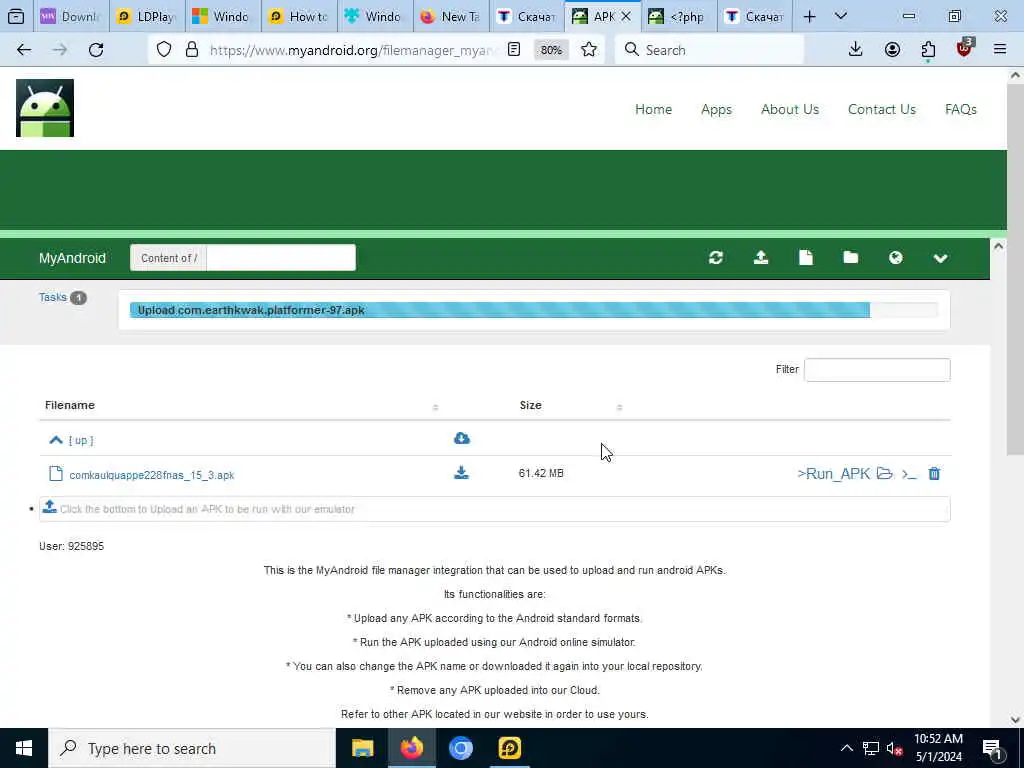The image size is (1024, 768).
Task: Switch to the How to tab
Action: coord(299,16)
